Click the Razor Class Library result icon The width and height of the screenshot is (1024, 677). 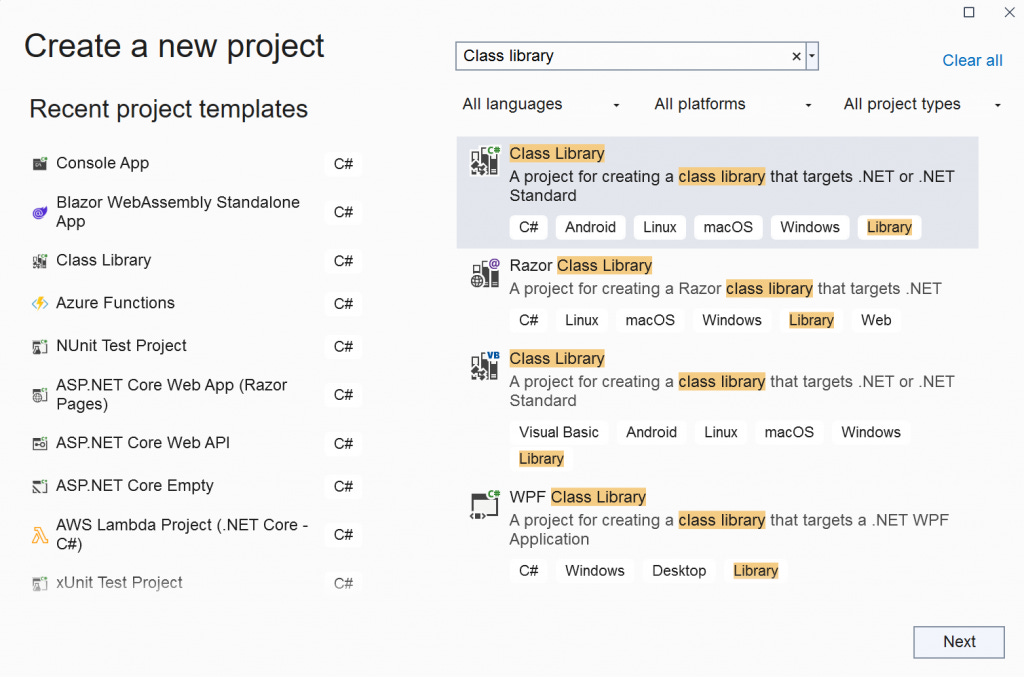tap(485, 273)
